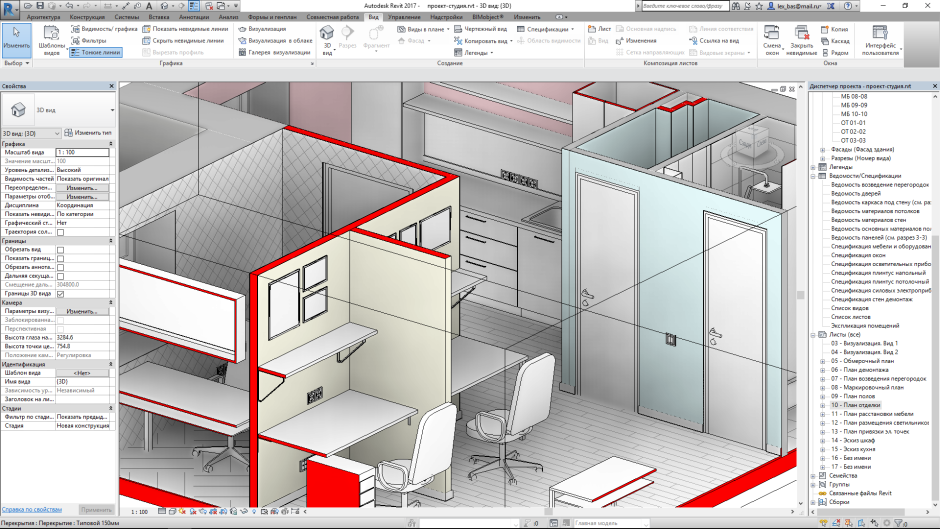Enable the Обрезать вид checkbox
This screenshot has height=529, width=940.
coord(60,249)
